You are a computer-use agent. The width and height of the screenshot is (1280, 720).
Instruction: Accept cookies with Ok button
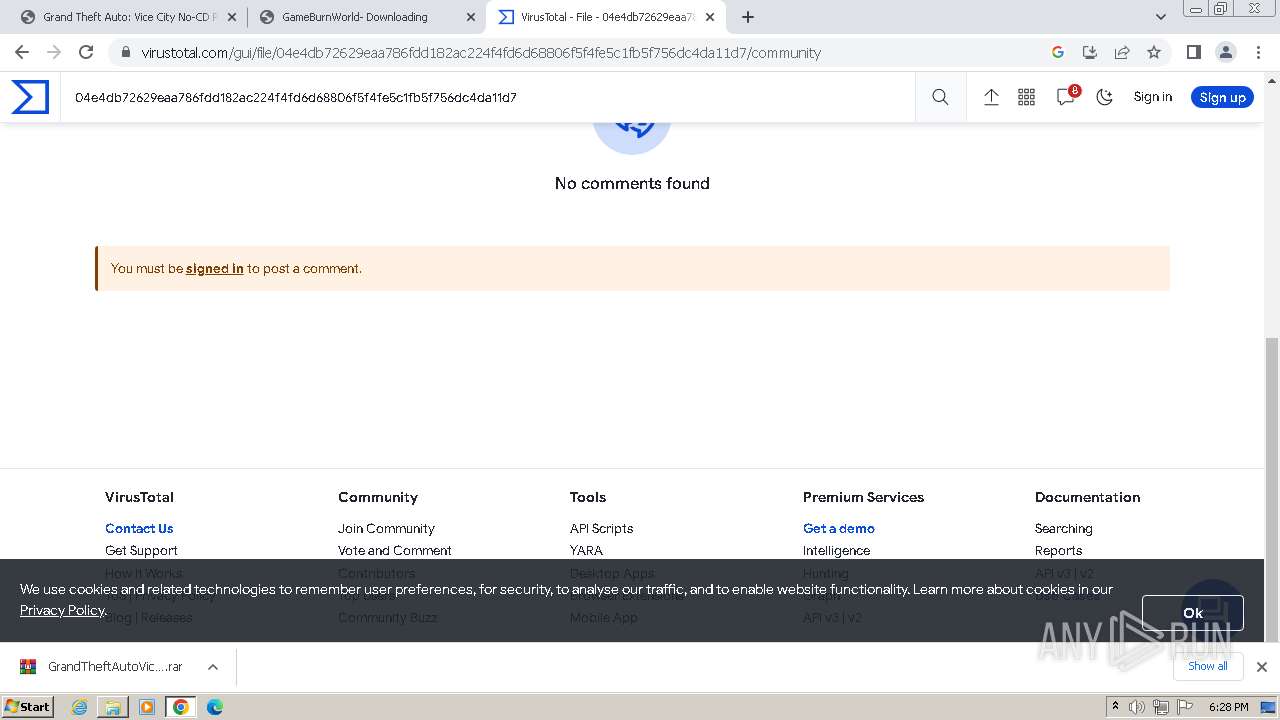pyautogui.click(x=1193, y=613)
